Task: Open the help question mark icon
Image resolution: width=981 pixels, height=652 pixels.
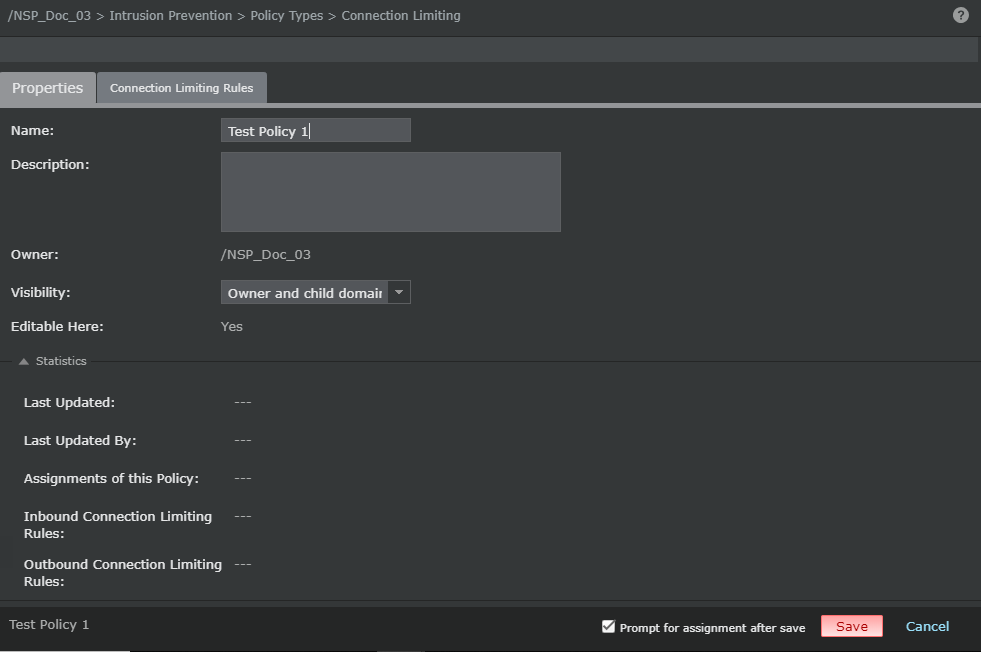Action: tap(960, 15)
